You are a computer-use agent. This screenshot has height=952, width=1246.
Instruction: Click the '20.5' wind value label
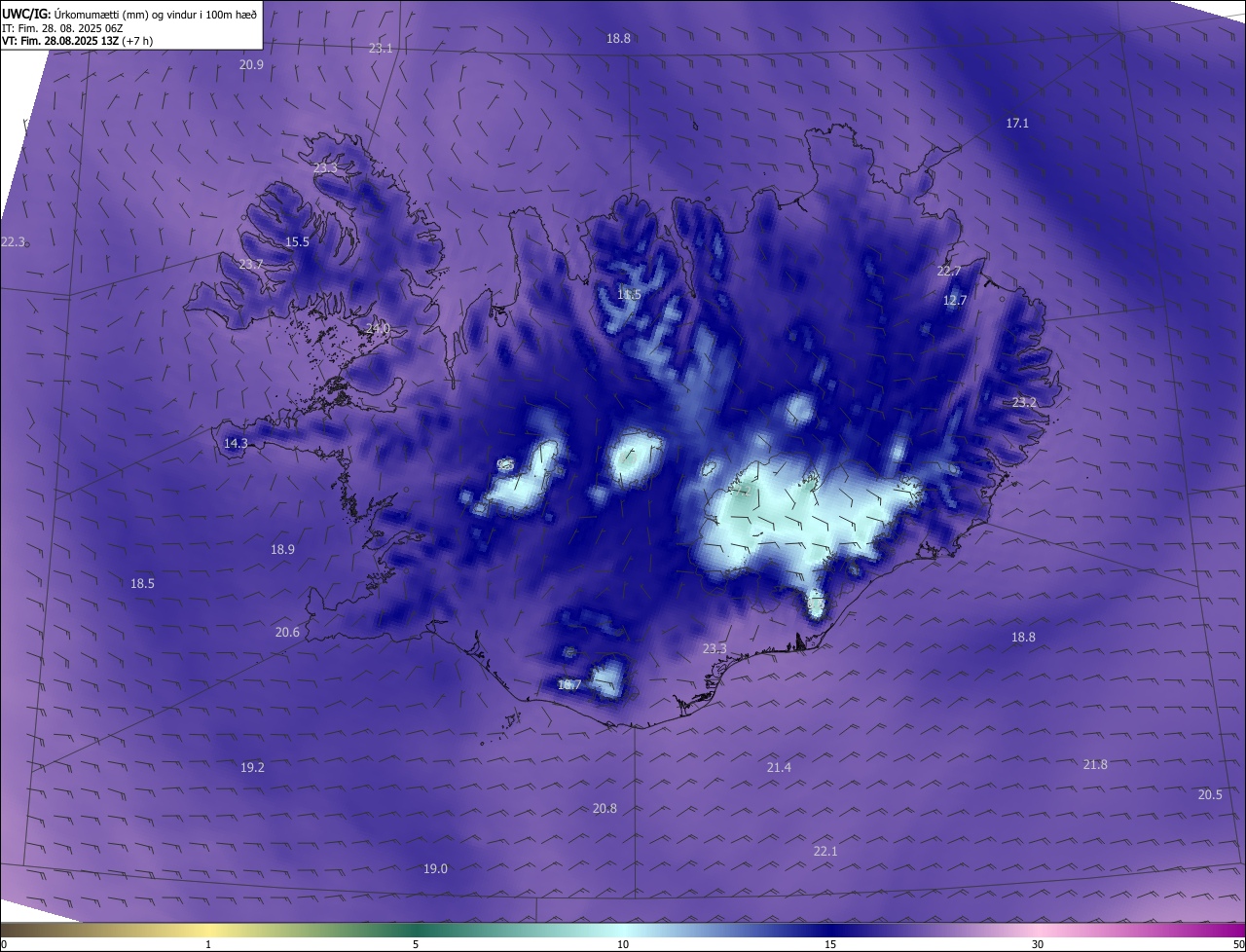[x=1210, y=794]
